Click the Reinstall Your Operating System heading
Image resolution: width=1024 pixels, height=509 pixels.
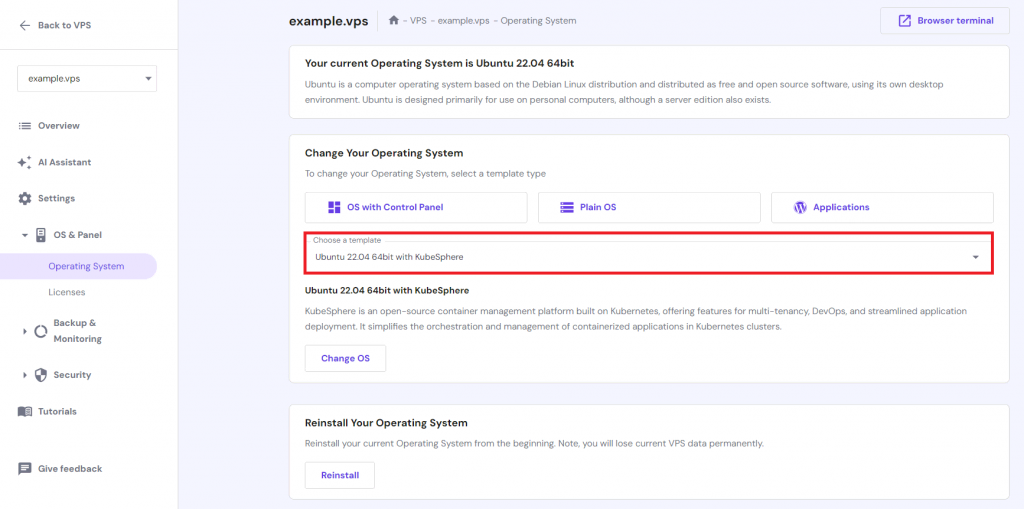click(386, 423)
